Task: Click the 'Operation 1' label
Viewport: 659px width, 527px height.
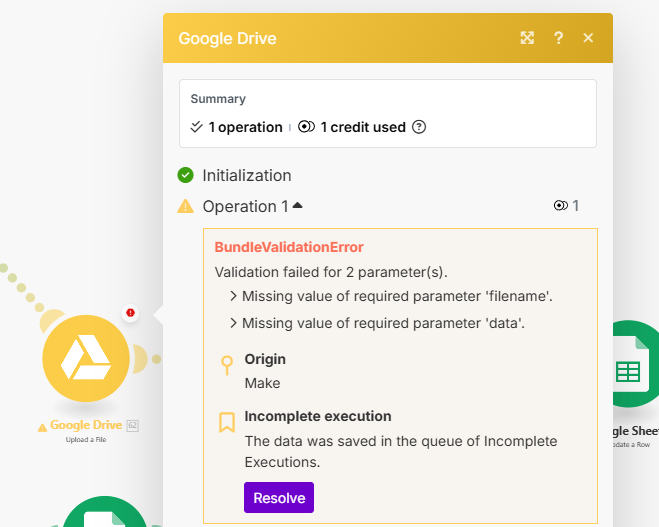Action: tap(245, 206)
